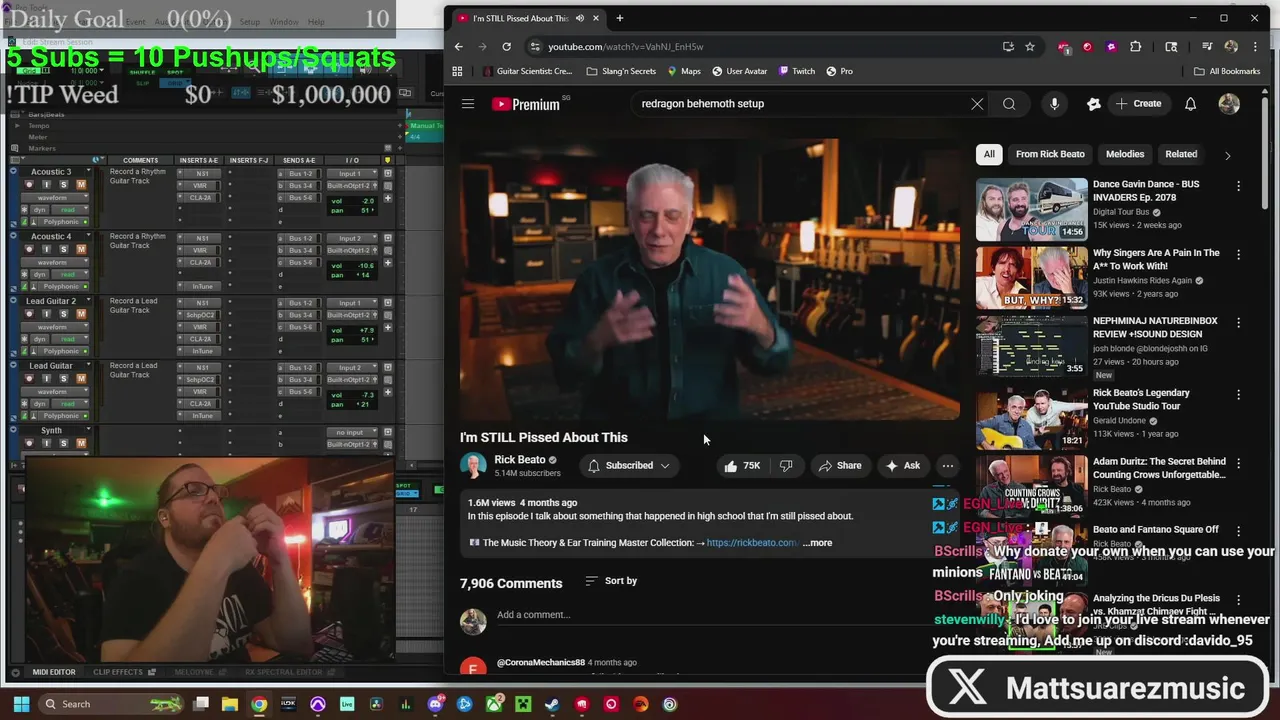The image size is (1280, 720).
Task: Open the YouTube hamburger guide menu
Action: point(467,104)
